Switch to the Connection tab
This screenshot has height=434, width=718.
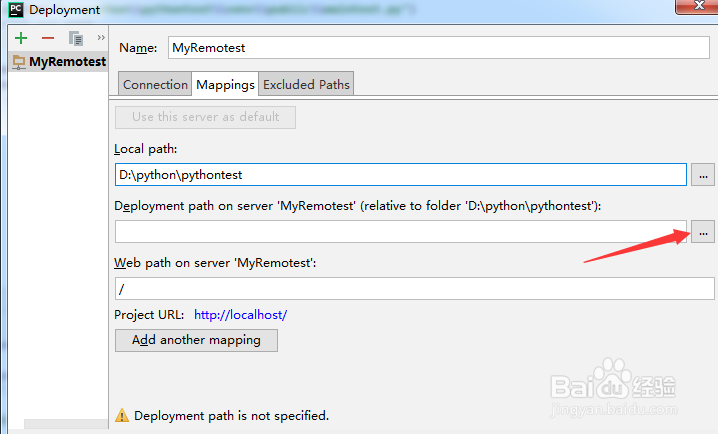coord(155,84)
